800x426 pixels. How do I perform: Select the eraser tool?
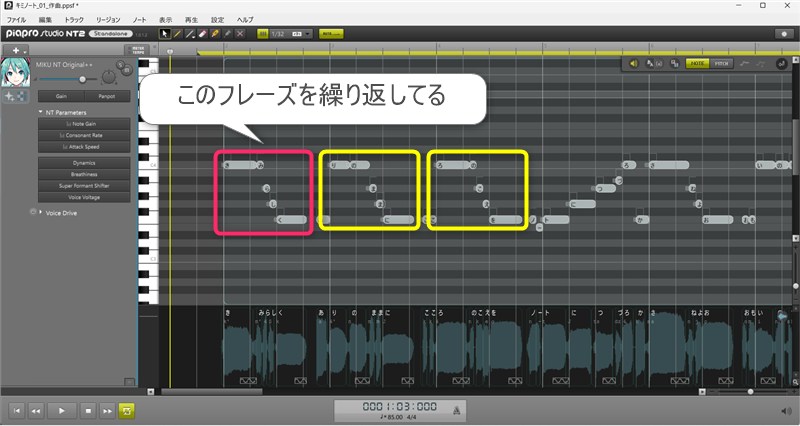click(x=202, y=34)
